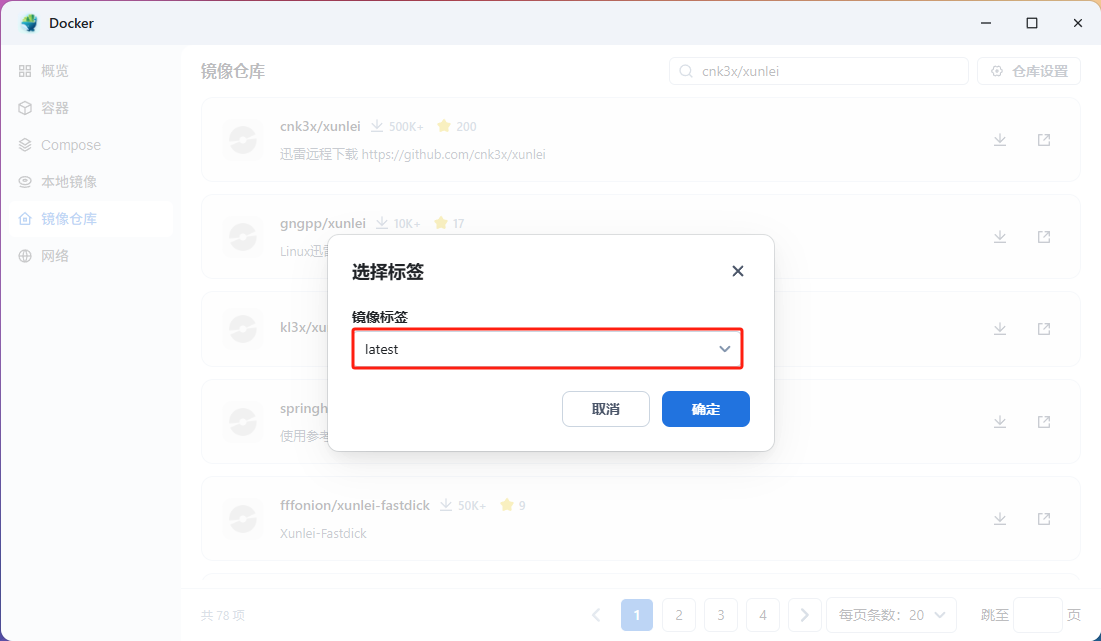
Task: Open the 镜像标签 latest dropdown
Action: coord(547,349)
